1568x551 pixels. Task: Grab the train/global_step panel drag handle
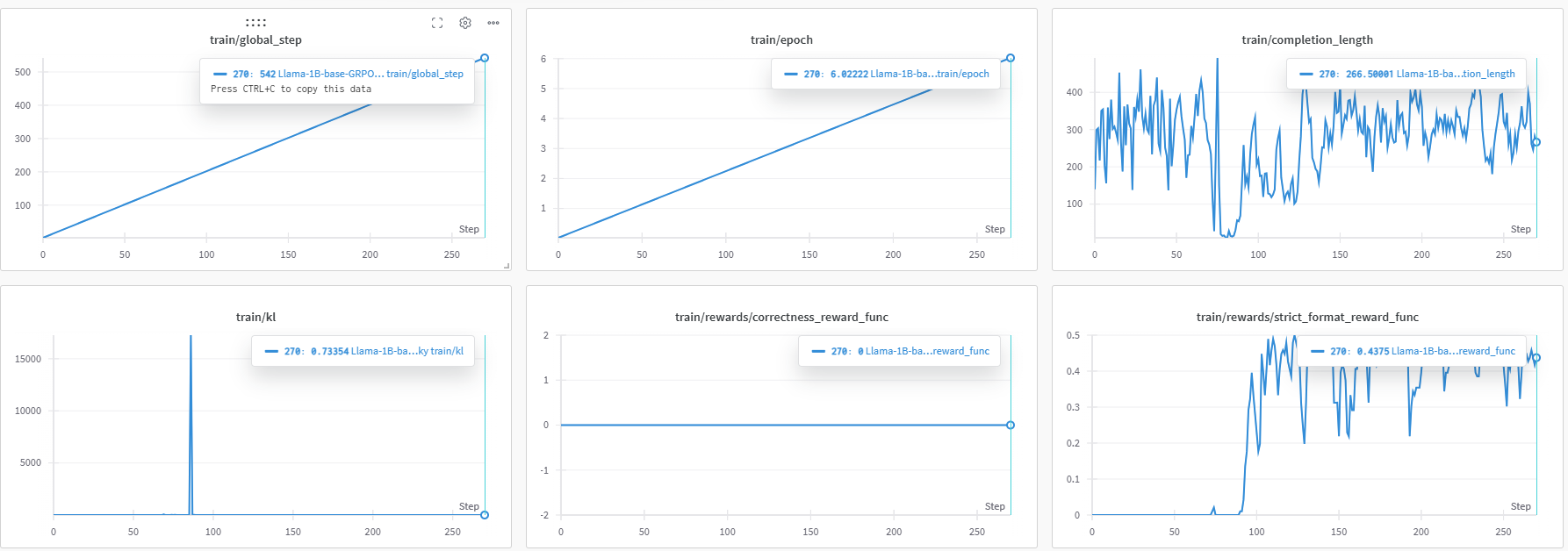255,23
